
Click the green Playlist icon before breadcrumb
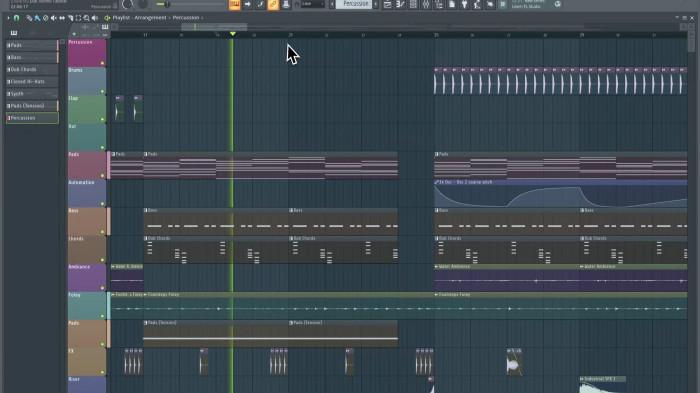[x=107, y=18]
